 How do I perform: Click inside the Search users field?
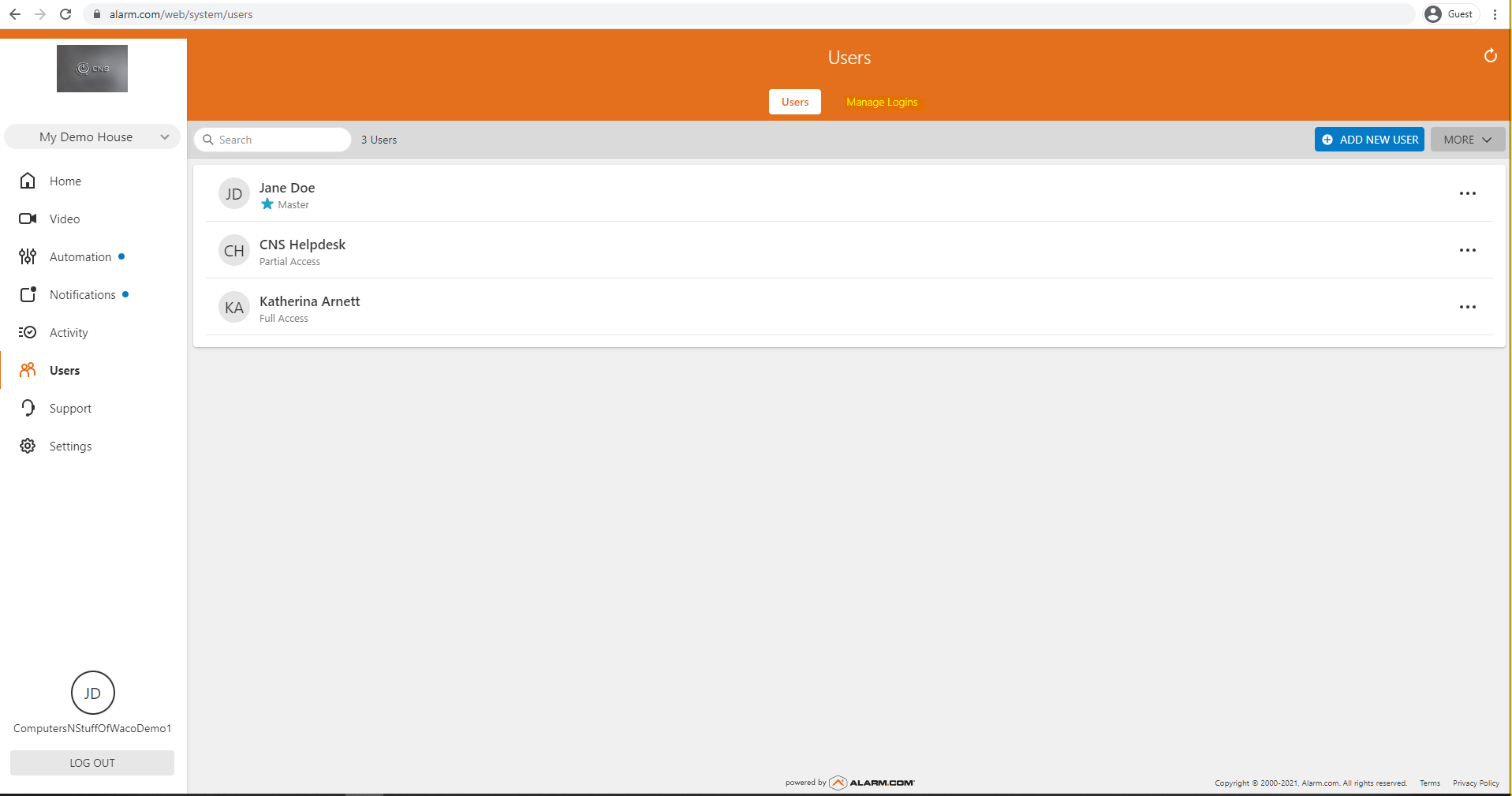(x=272, y=139)
